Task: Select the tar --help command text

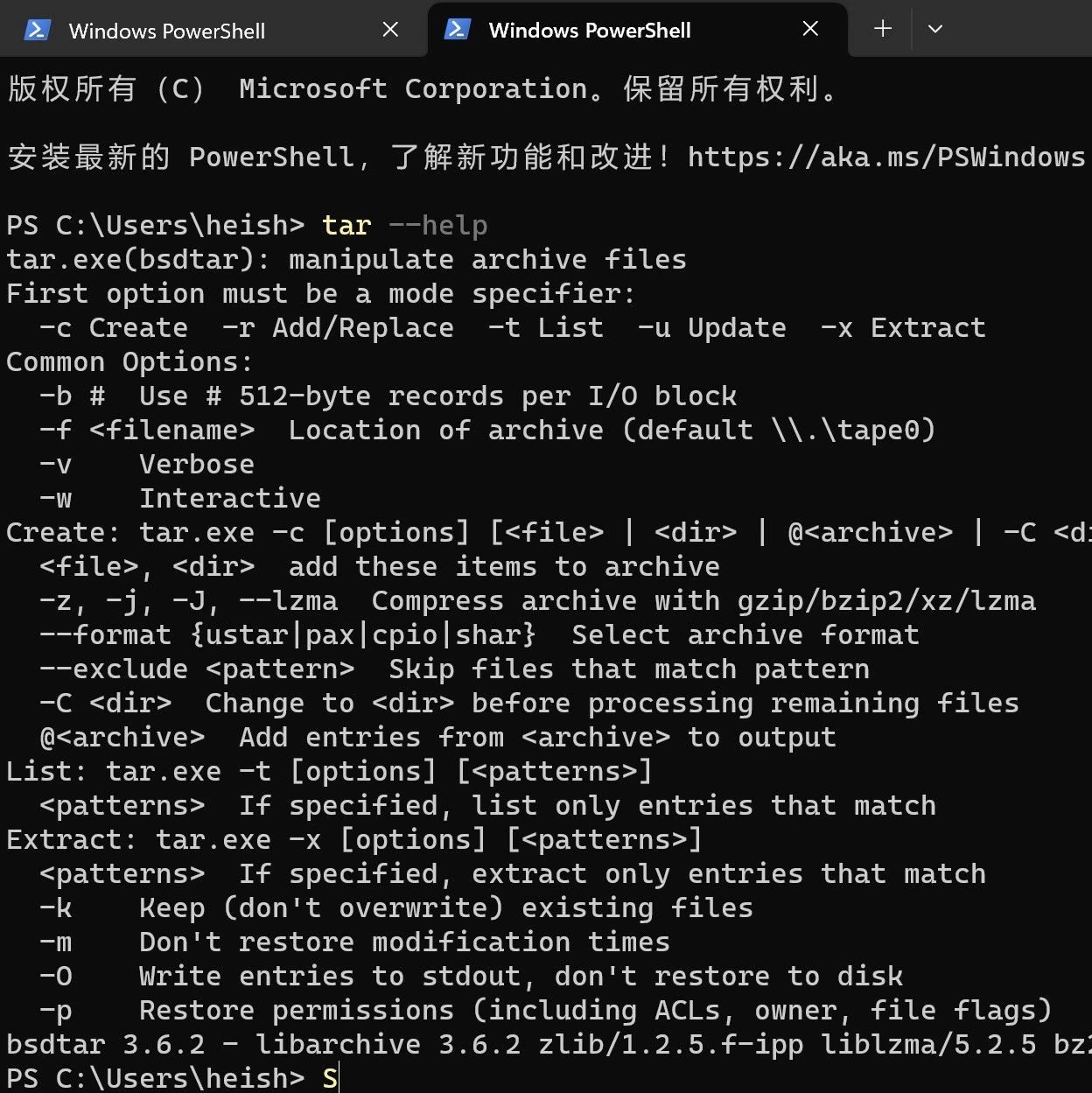Action: (x=402, y=225)
